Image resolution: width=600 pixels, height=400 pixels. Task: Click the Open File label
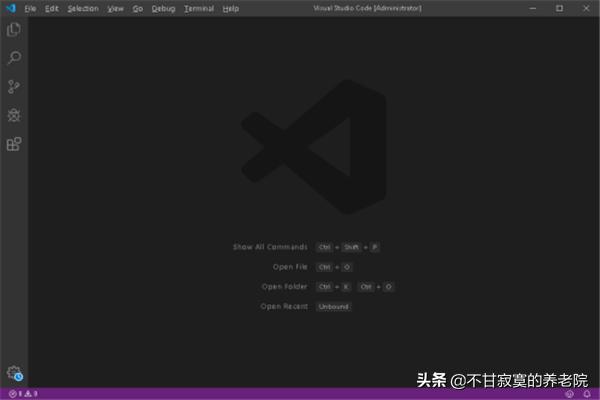coord(290,267)
